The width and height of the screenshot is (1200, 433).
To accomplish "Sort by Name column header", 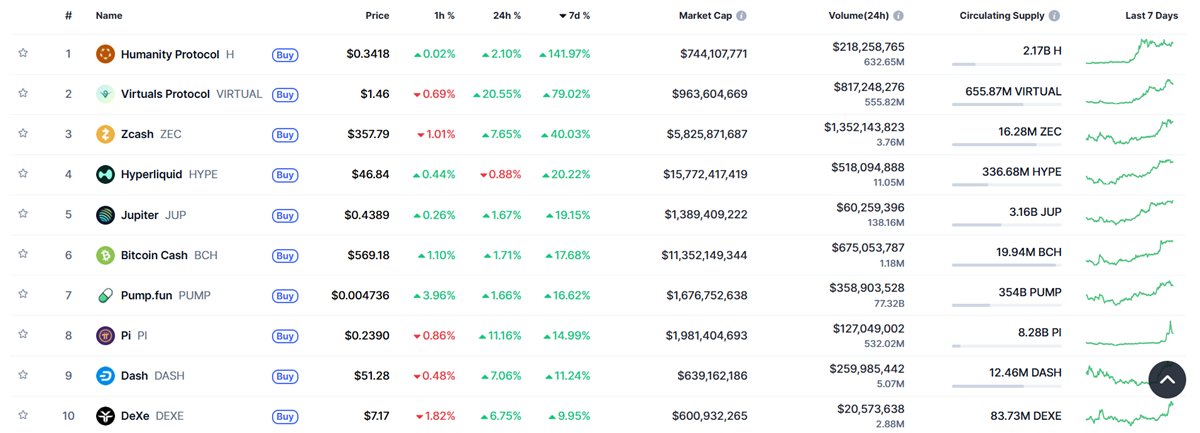I will (109, 16).
